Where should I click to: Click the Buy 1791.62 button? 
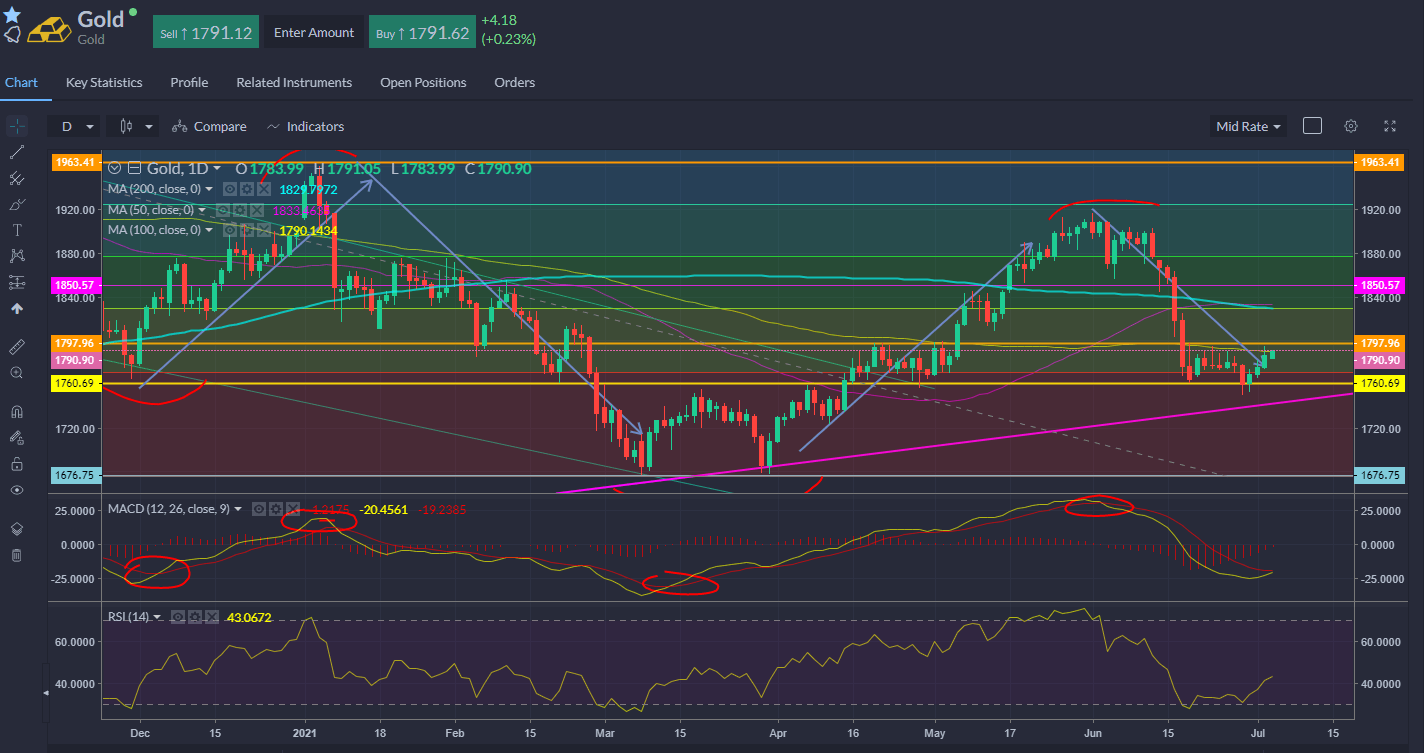(423, 32)
